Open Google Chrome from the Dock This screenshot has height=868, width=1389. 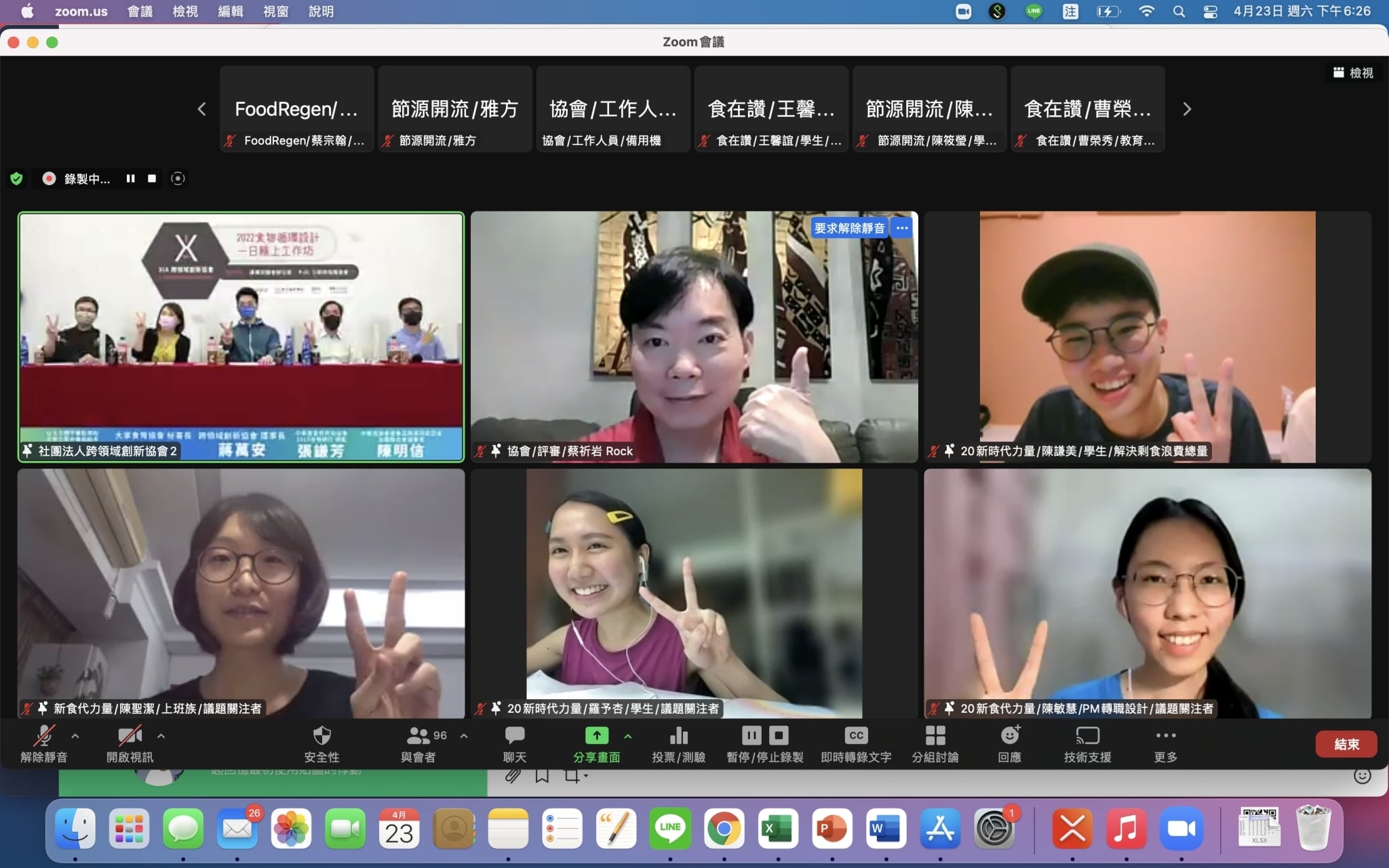(724, 829)
